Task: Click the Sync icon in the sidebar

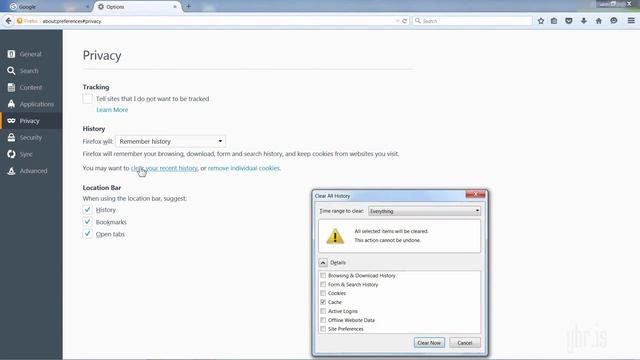Action: pos(11,154)
